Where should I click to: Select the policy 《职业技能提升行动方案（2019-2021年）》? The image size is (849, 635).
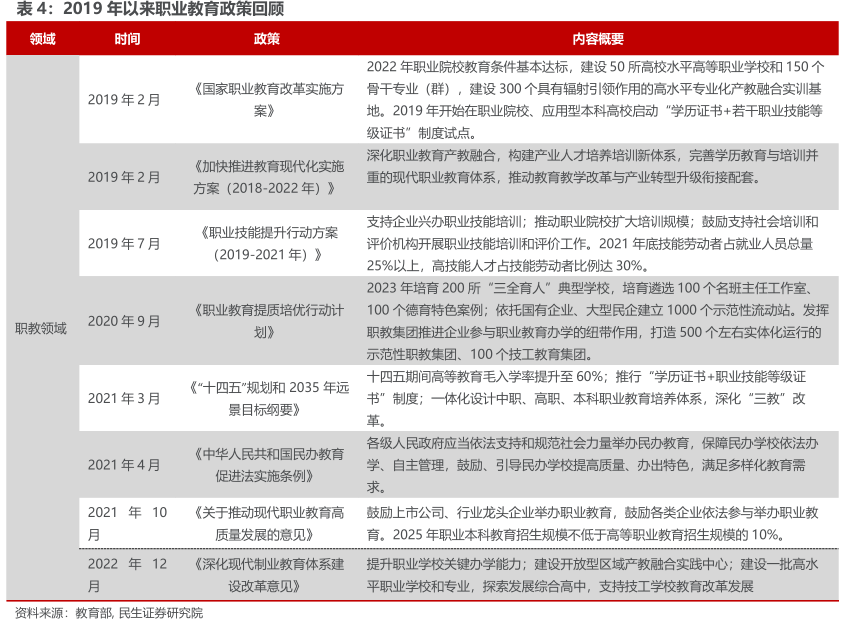pos(266,243)
